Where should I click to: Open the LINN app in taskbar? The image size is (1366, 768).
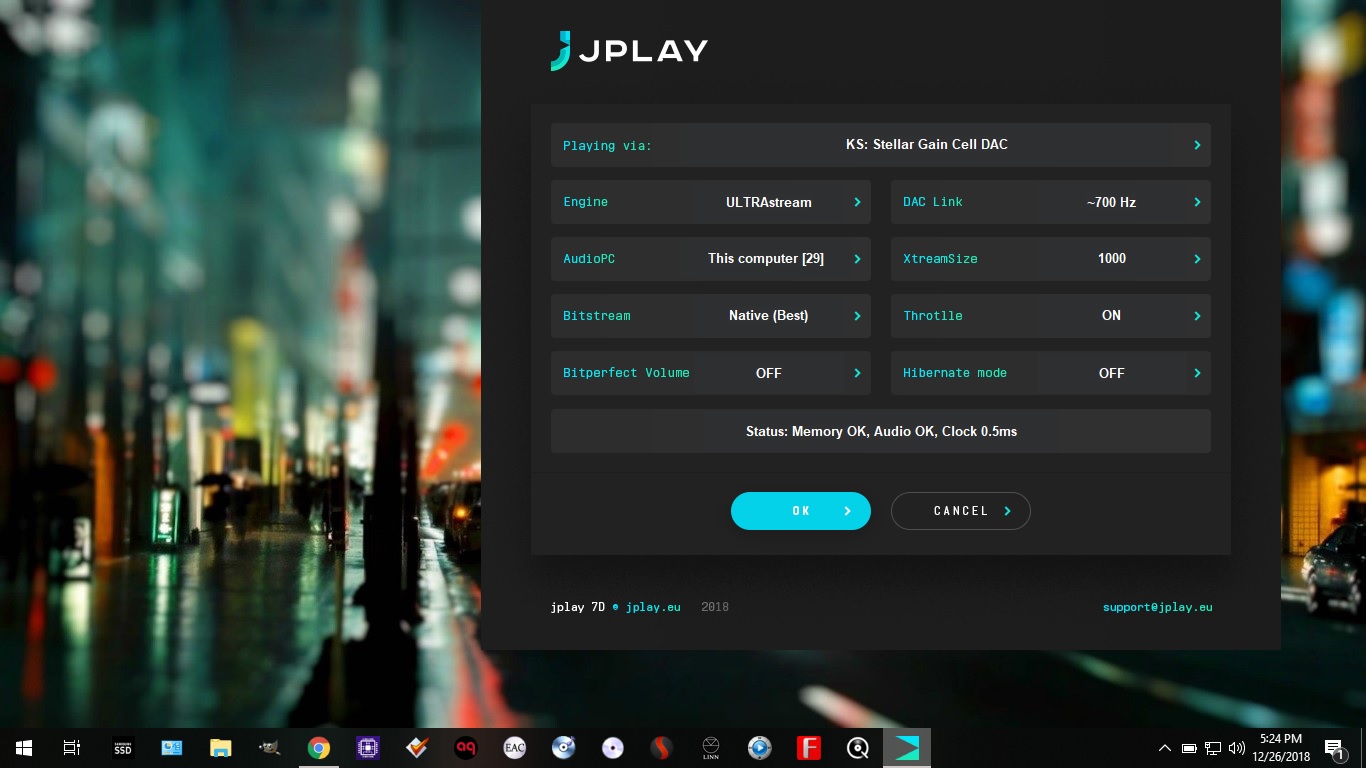[711, 747]
